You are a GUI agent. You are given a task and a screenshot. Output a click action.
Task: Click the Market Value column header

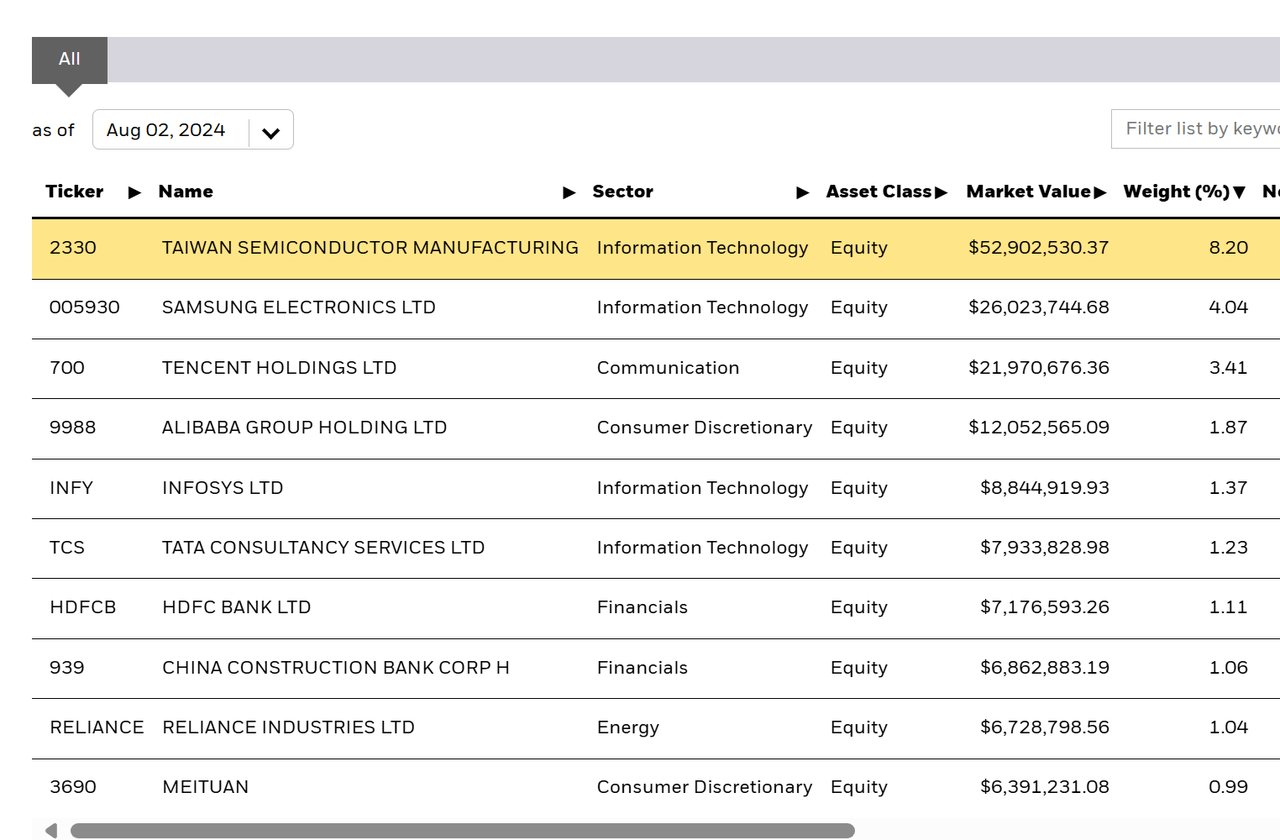pos(1028,191)
